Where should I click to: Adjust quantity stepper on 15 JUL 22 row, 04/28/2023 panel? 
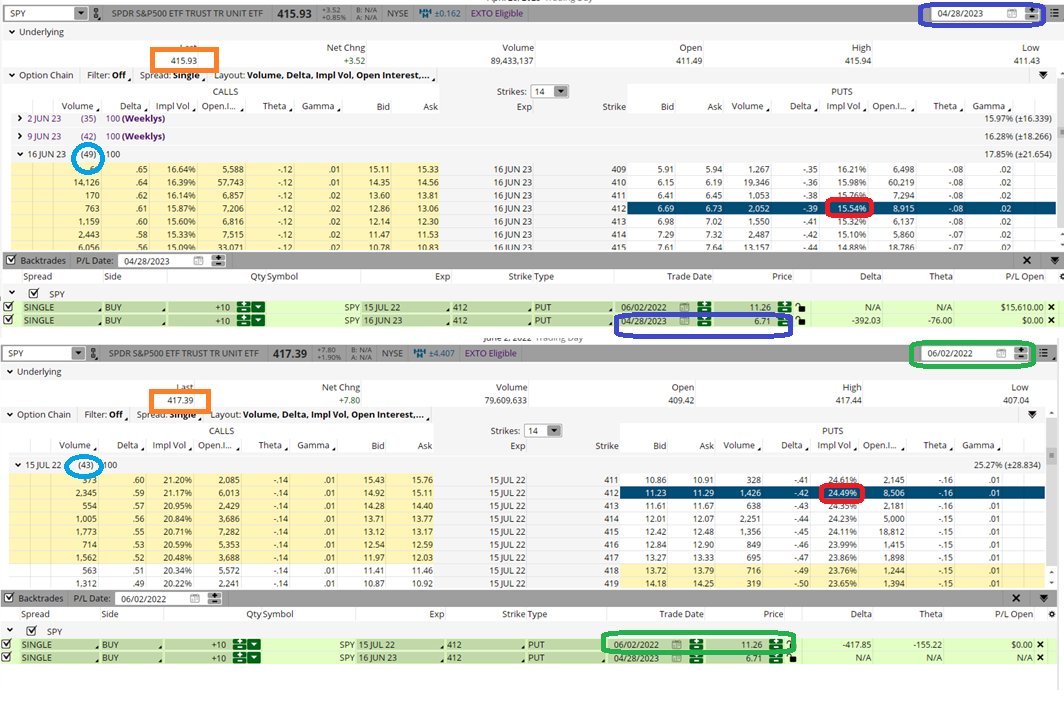coord(243,307)
